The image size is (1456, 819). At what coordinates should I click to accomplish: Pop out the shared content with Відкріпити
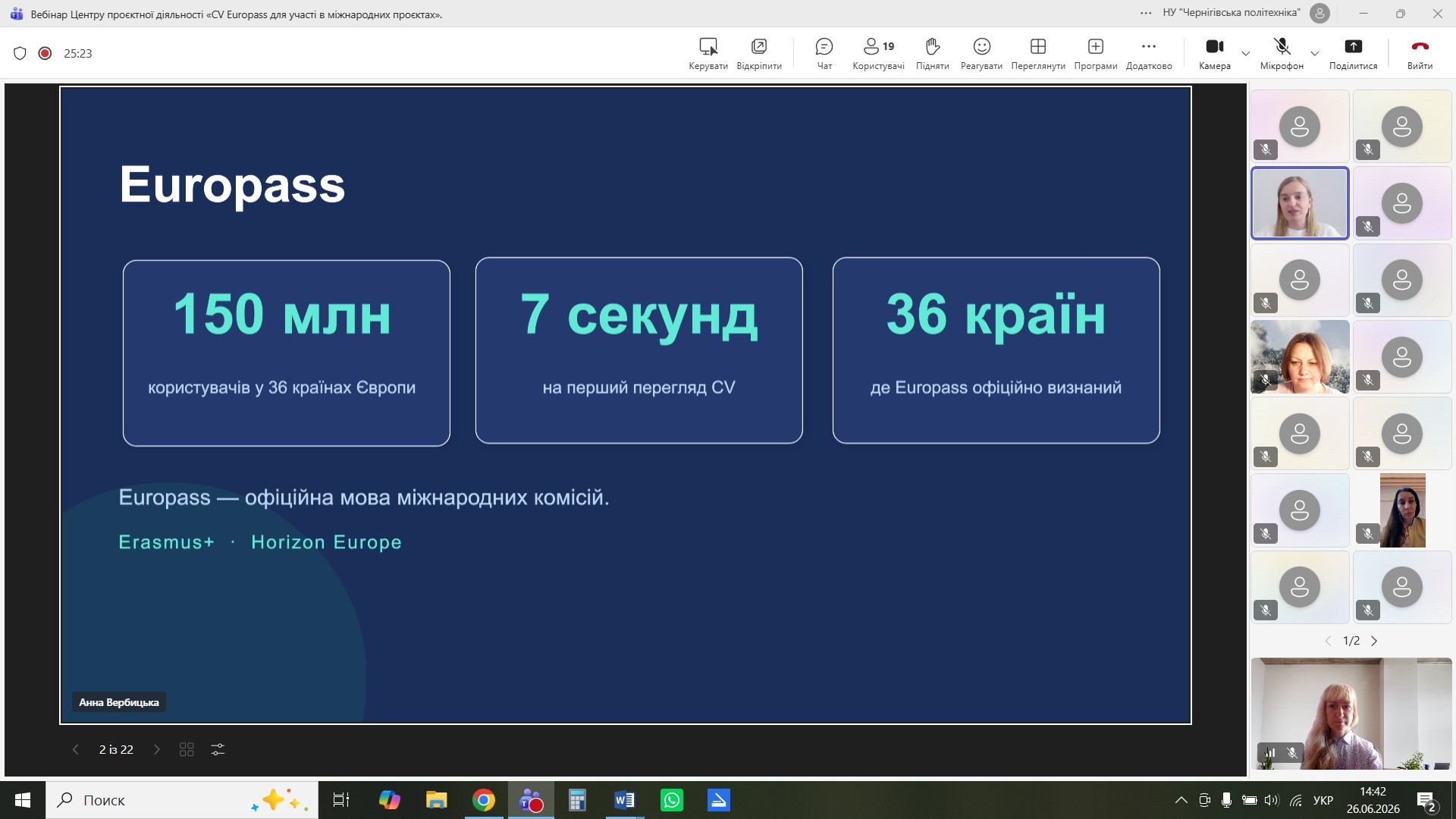click(759, 54)
